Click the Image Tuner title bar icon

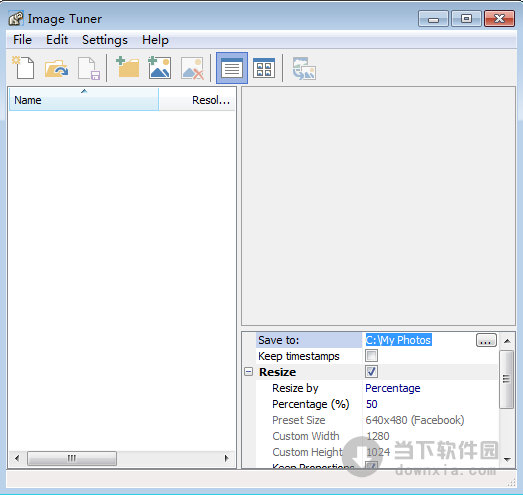(x=16, y=19)
